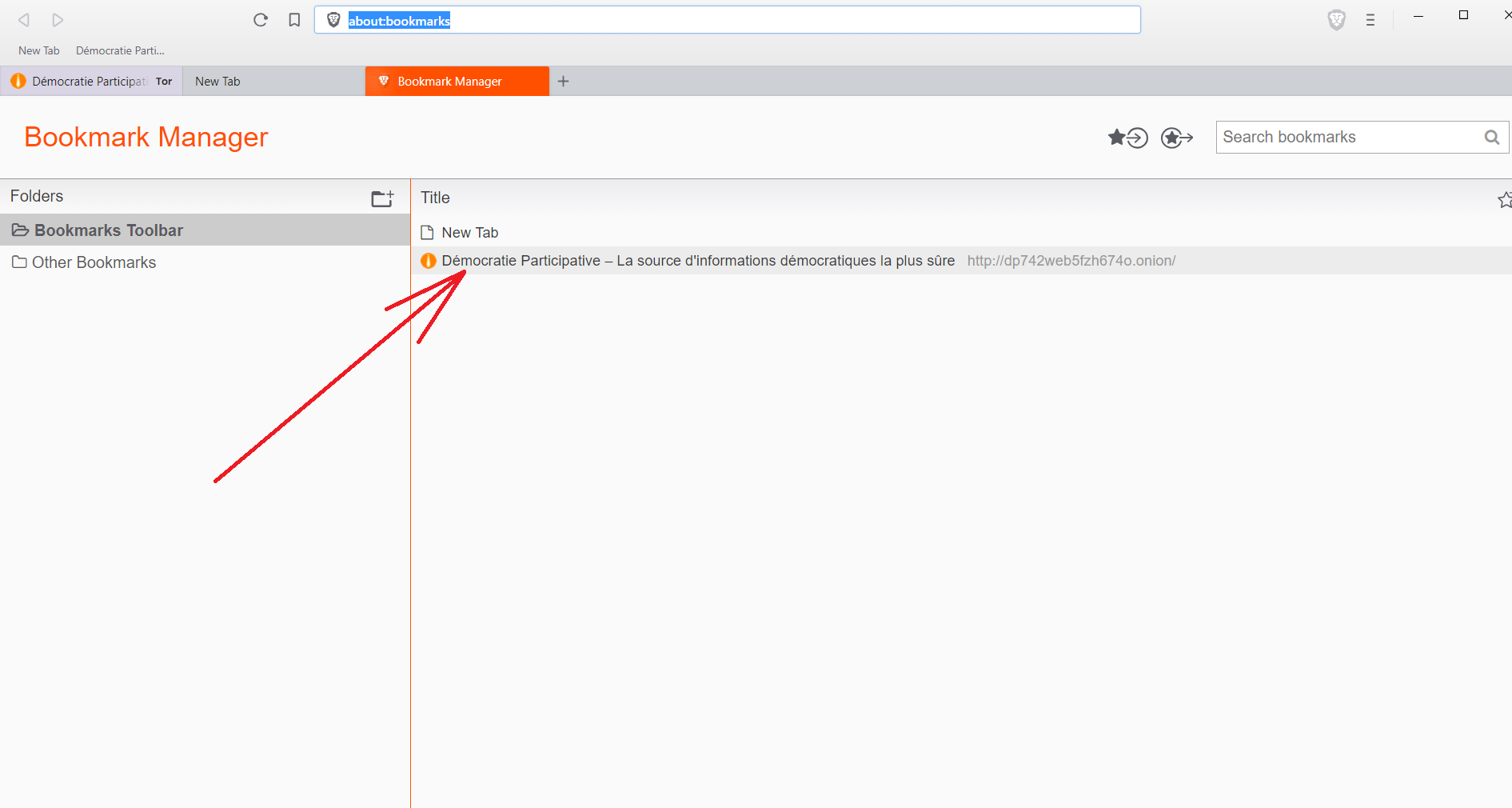Image resolution: width=1512 pixels, height=808 pixels.
Task: Click the bookmark page icon by the address bar
Action: click(x=294, y=20)
